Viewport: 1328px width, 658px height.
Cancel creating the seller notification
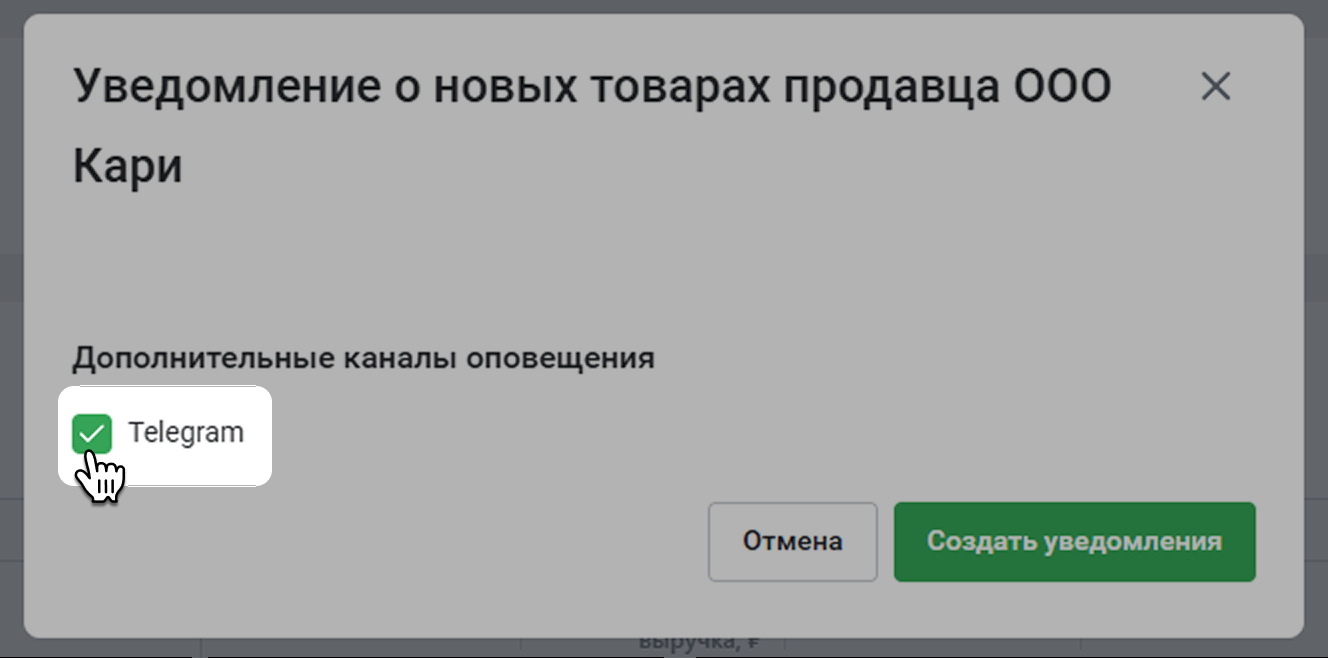pyautogui.click(x=792, y=542)
